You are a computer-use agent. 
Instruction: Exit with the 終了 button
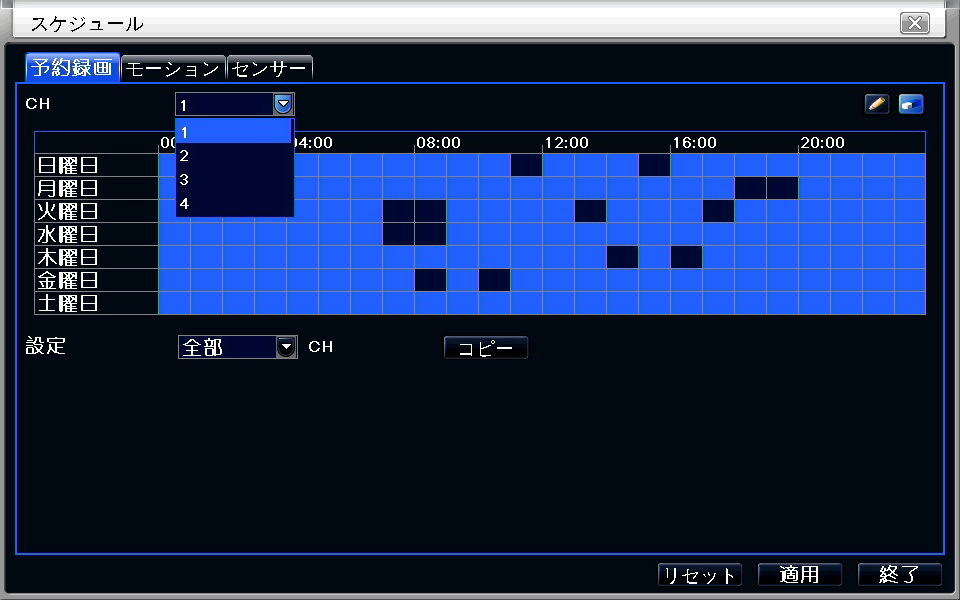(899, 575)
